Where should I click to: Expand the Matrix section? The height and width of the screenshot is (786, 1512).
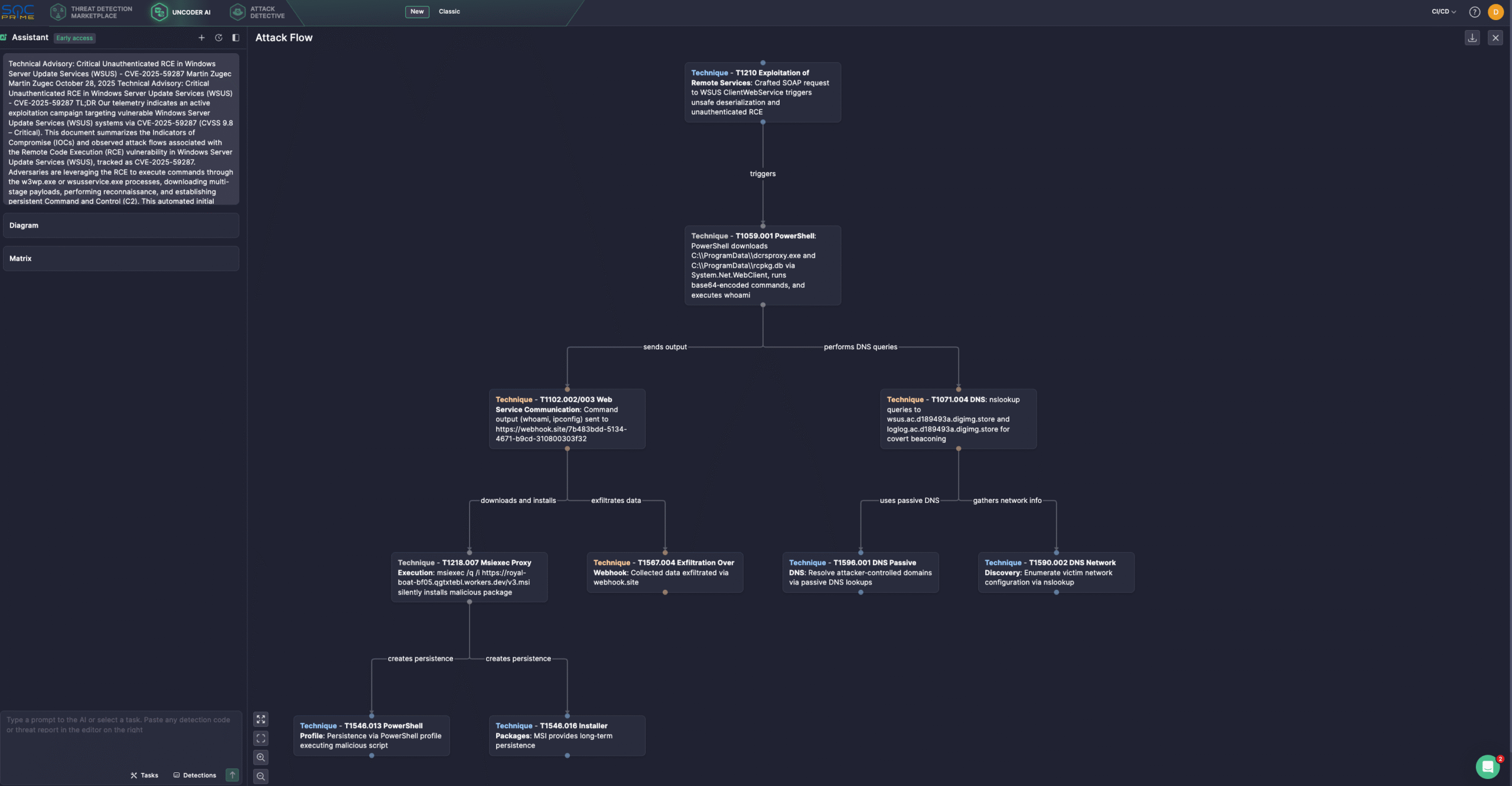coord(120,258)
